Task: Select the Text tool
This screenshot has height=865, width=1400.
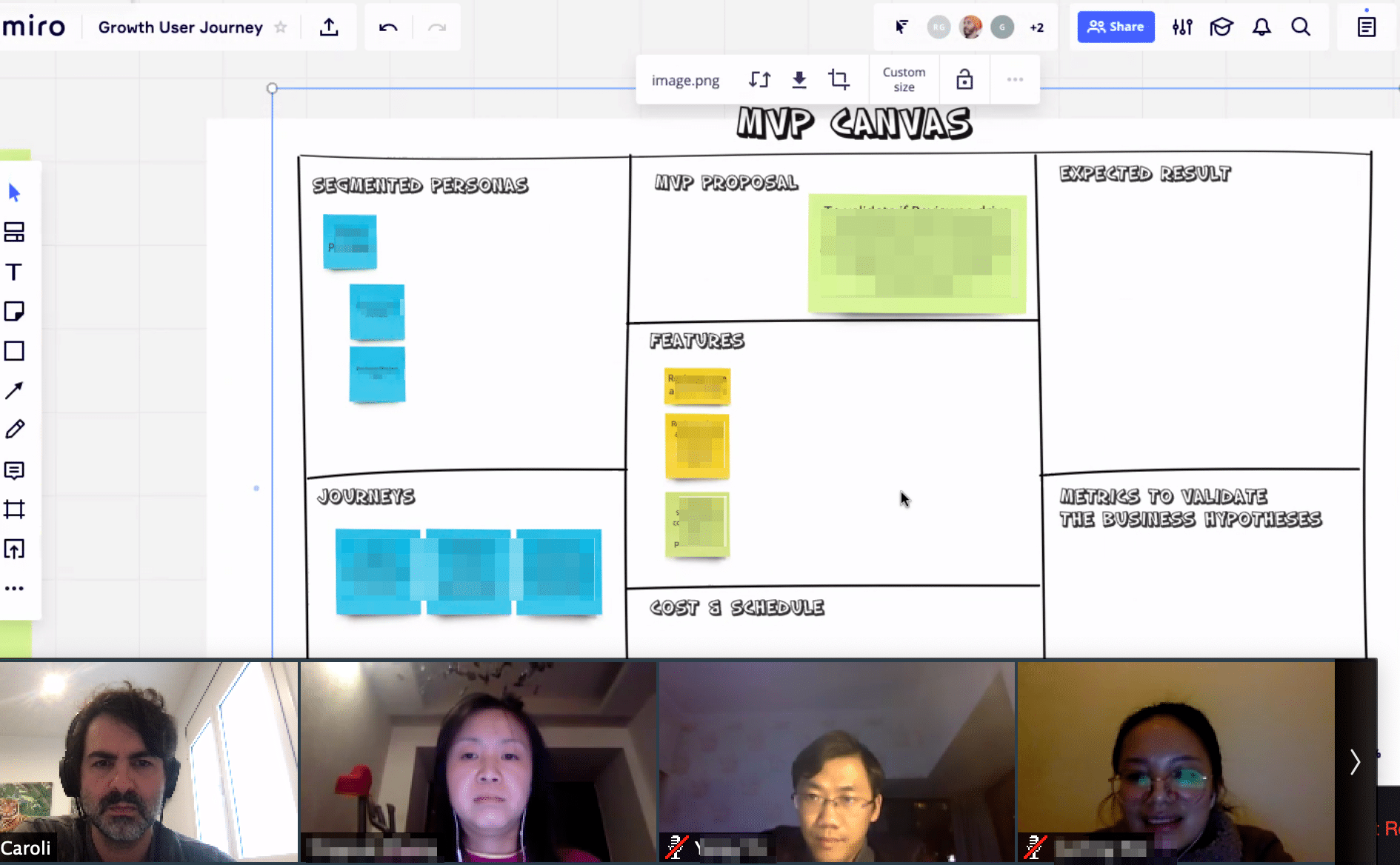Action: click(14, 272)
